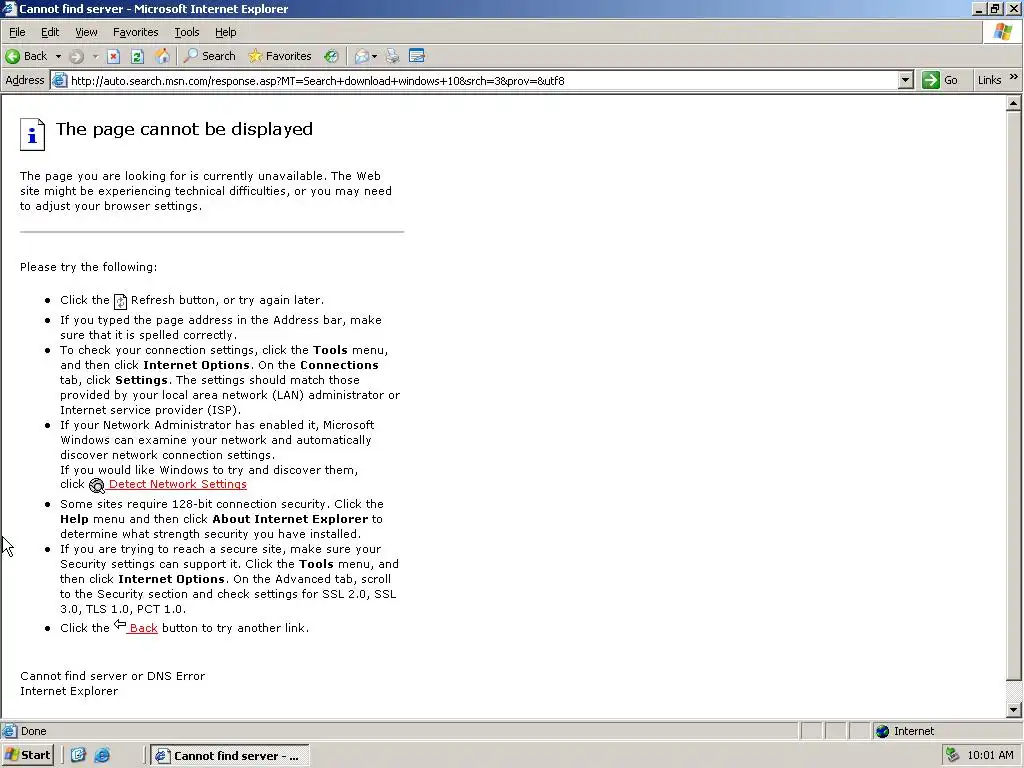1024x768 pixels.
Task: Click the Done status bar text
Action: (33, 731)
